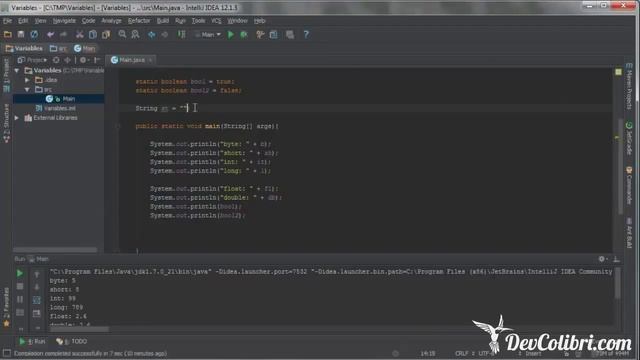The height and width of the screenshot is (360, 640).
Task: Click the Settings wrench toolbar icon
Action: [260, 35]
